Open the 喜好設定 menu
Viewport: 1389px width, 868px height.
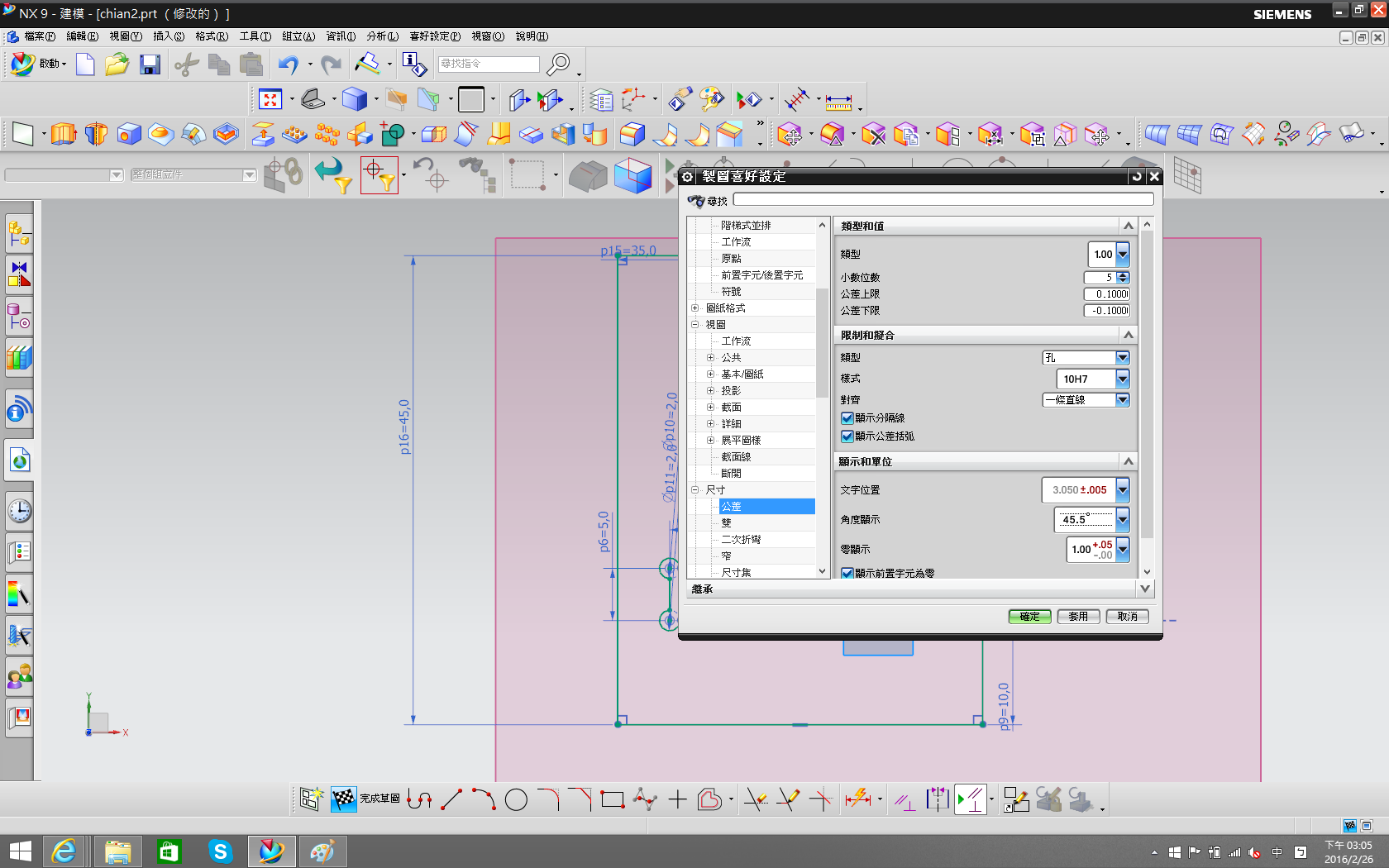[x=435, y=36]
